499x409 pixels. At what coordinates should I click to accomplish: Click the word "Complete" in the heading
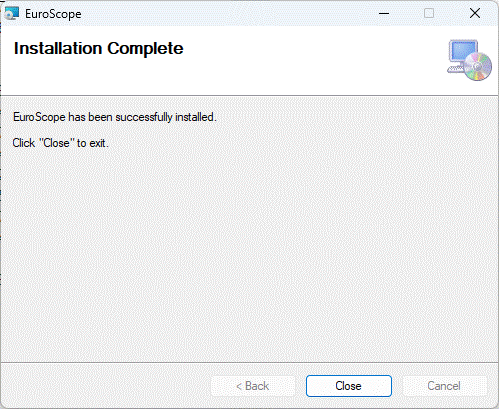[145, 49]
